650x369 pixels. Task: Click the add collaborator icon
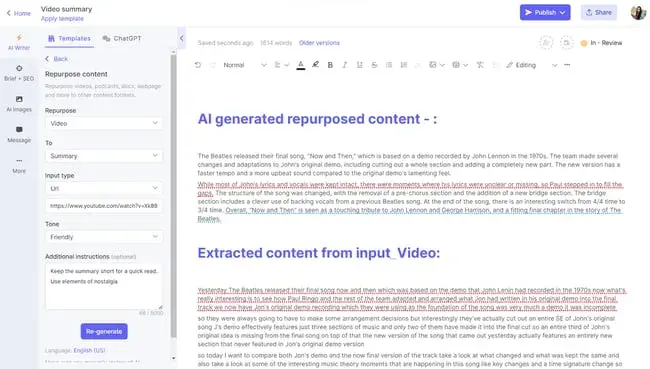[546, 43]
